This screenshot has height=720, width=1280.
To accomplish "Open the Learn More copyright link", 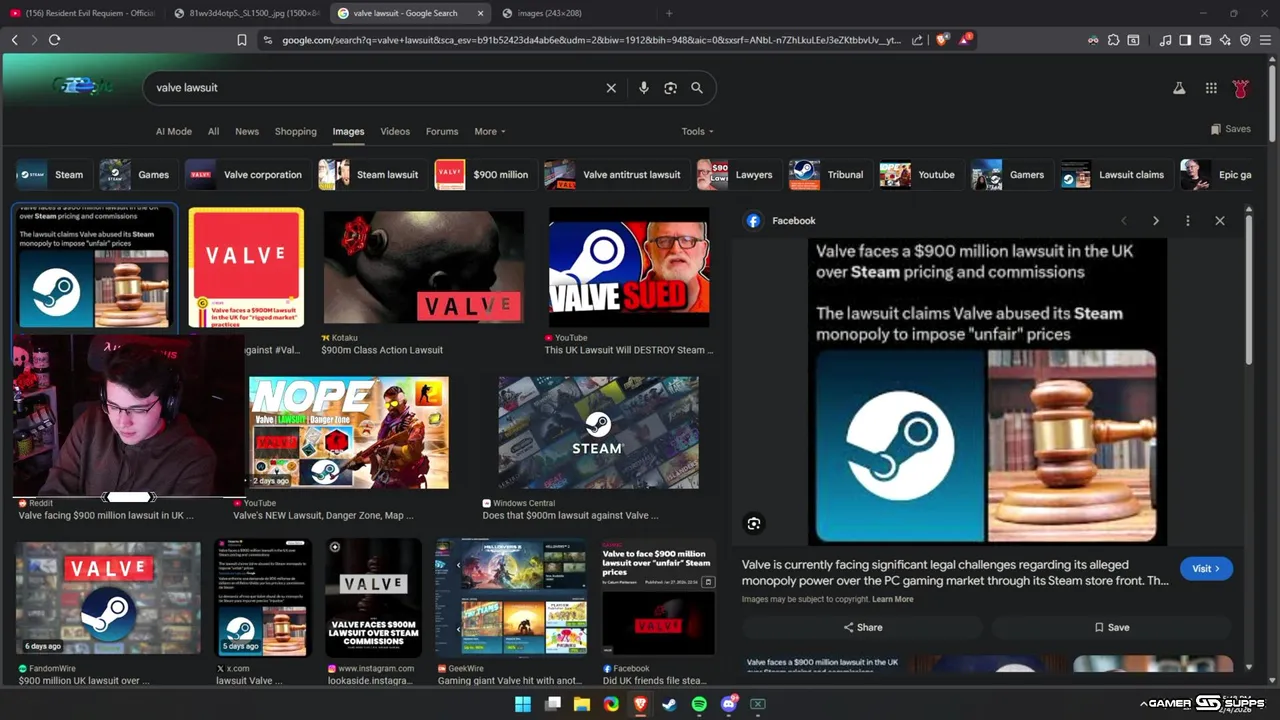I will tap(892, 599).
